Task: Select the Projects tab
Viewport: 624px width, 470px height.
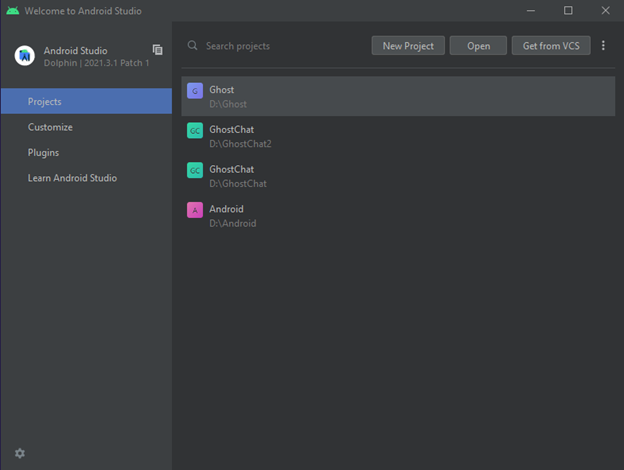Action: coord(86,101)
